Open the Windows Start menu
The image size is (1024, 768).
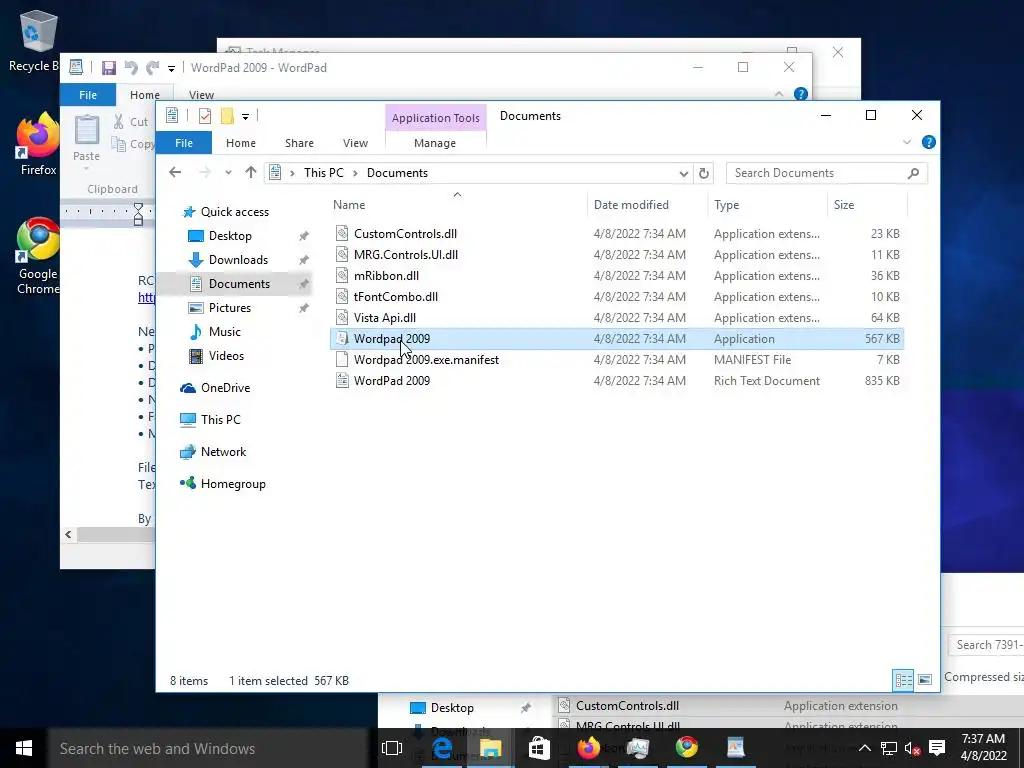click(x=24, y=748)
